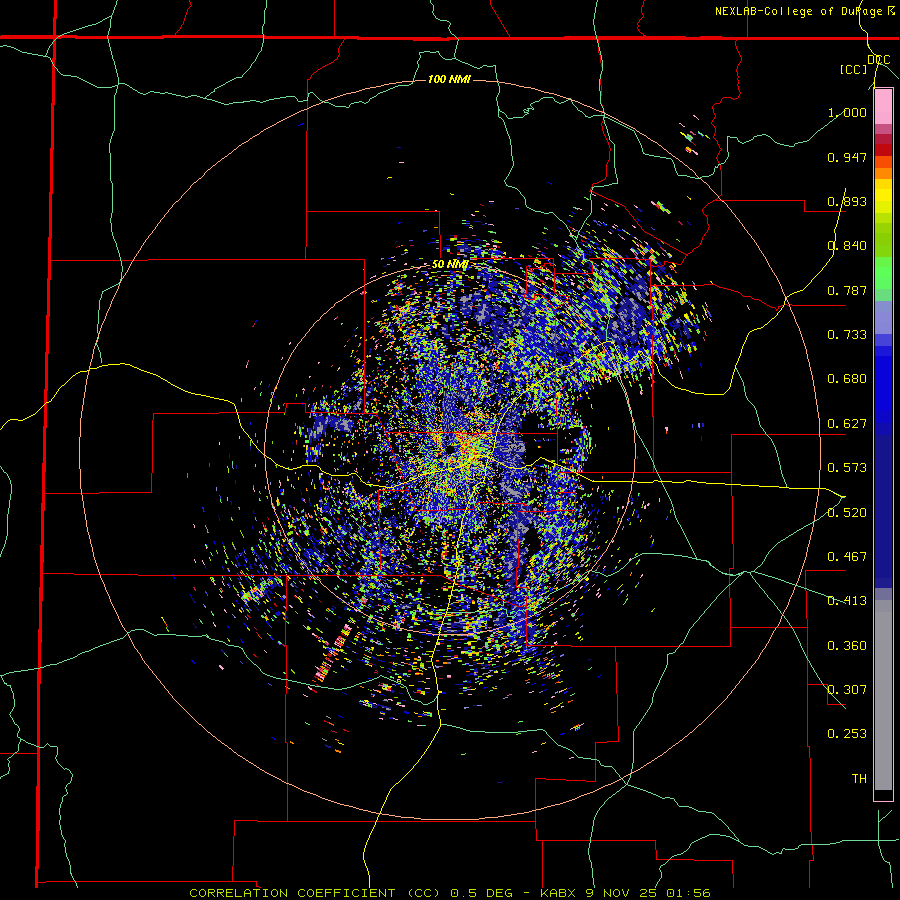Click the 0.627 color scale label
Screen dimensions: 900x900
coord(847,424)
